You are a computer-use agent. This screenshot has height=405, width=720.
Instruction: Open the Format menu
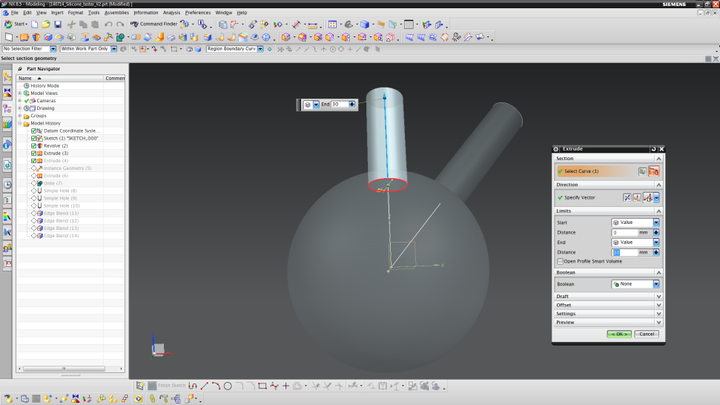coord(75,13)
